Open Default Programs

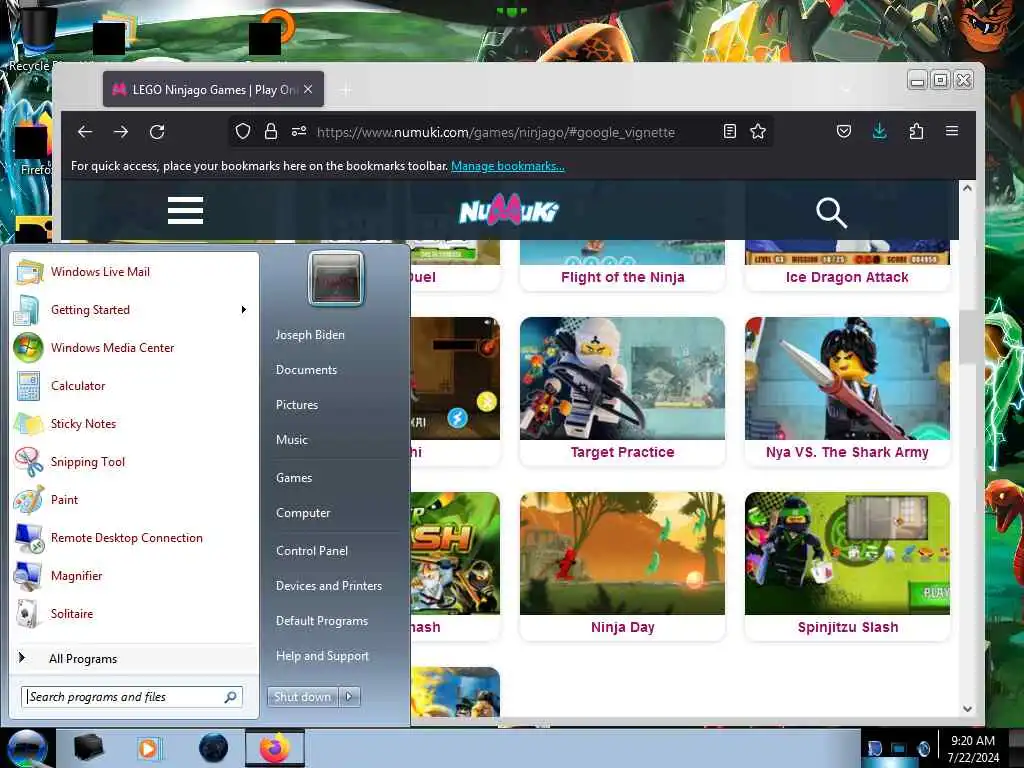(322, 621)
